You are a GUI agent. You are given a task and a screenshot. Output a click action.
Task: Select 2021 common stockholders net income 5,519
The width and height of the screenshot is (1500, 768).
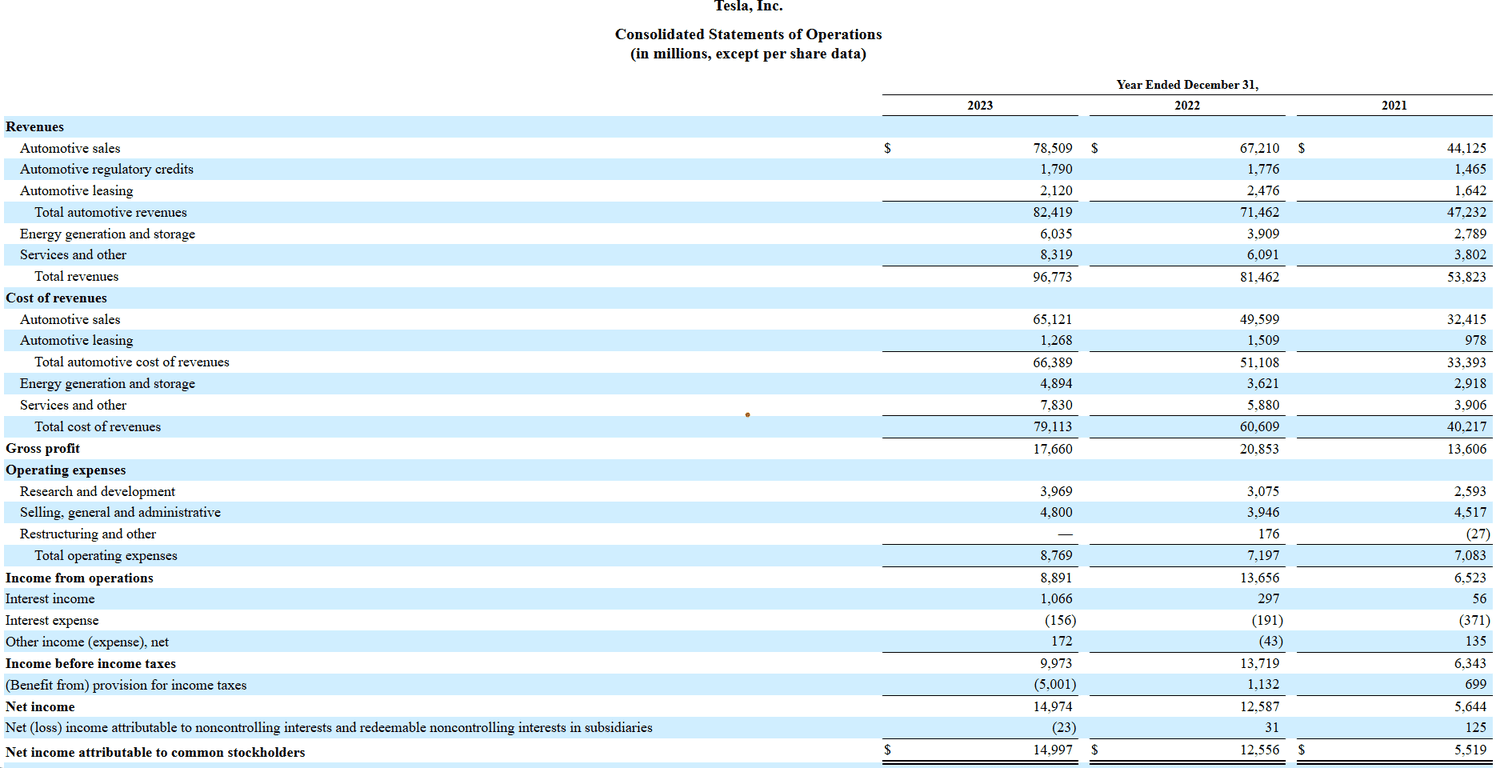[1470, 751]
